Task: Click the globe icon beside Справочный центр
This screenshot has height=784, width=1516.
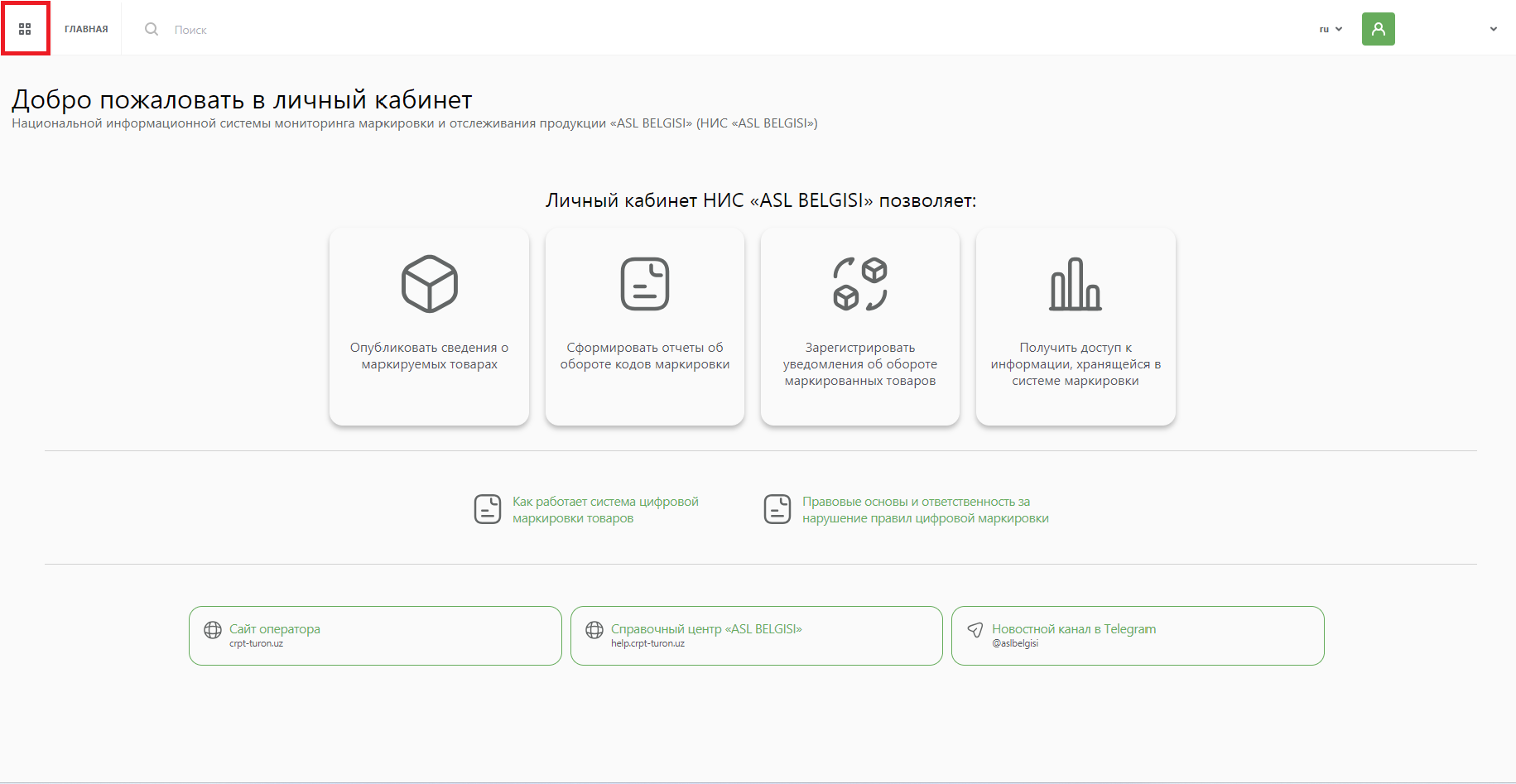Action: tap(594, 630)
